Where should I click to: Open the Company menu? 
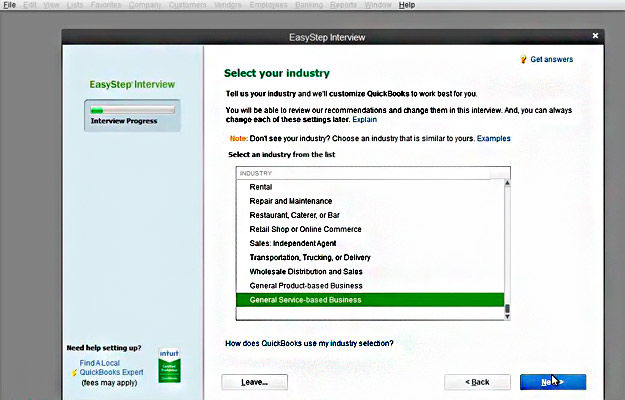point(145,5)
